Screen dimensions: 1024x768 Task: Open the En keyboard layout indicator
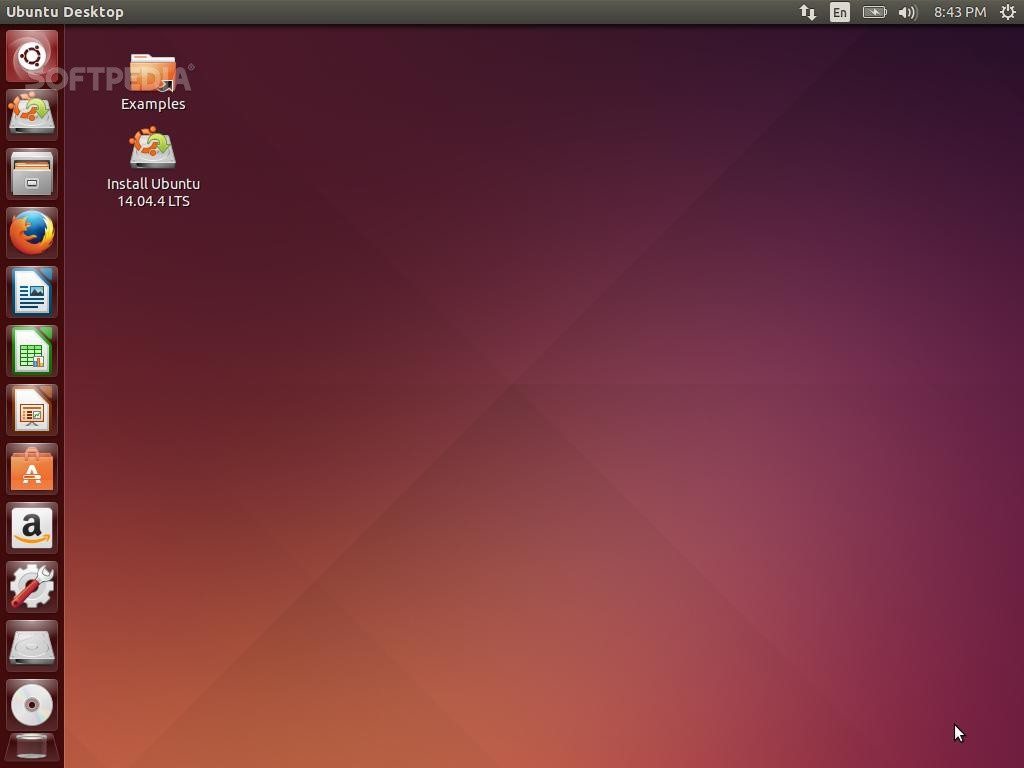tap(840, 12)
